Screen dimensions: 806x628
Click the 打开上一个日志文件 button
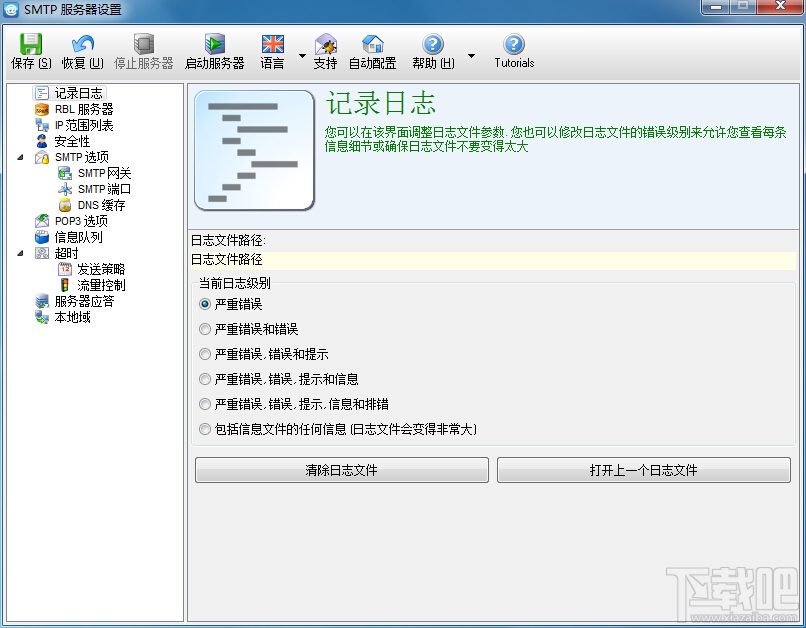pyautogui.click(x=644, y=470)
